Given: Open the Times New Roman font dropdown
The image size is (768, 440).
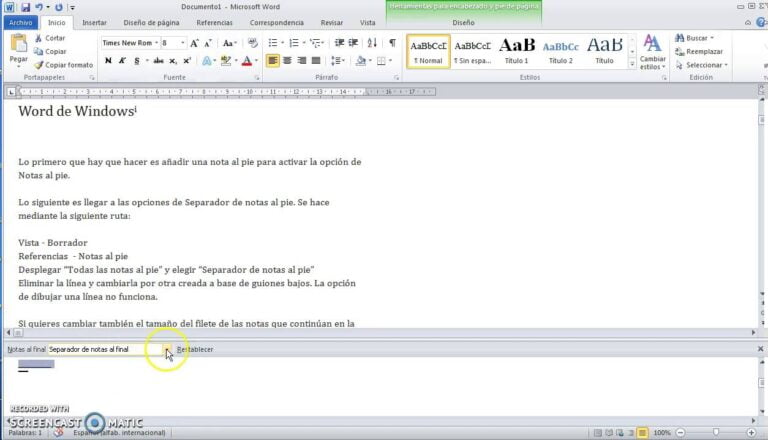Looking at the screenshot, I should [x=156, y=43].
